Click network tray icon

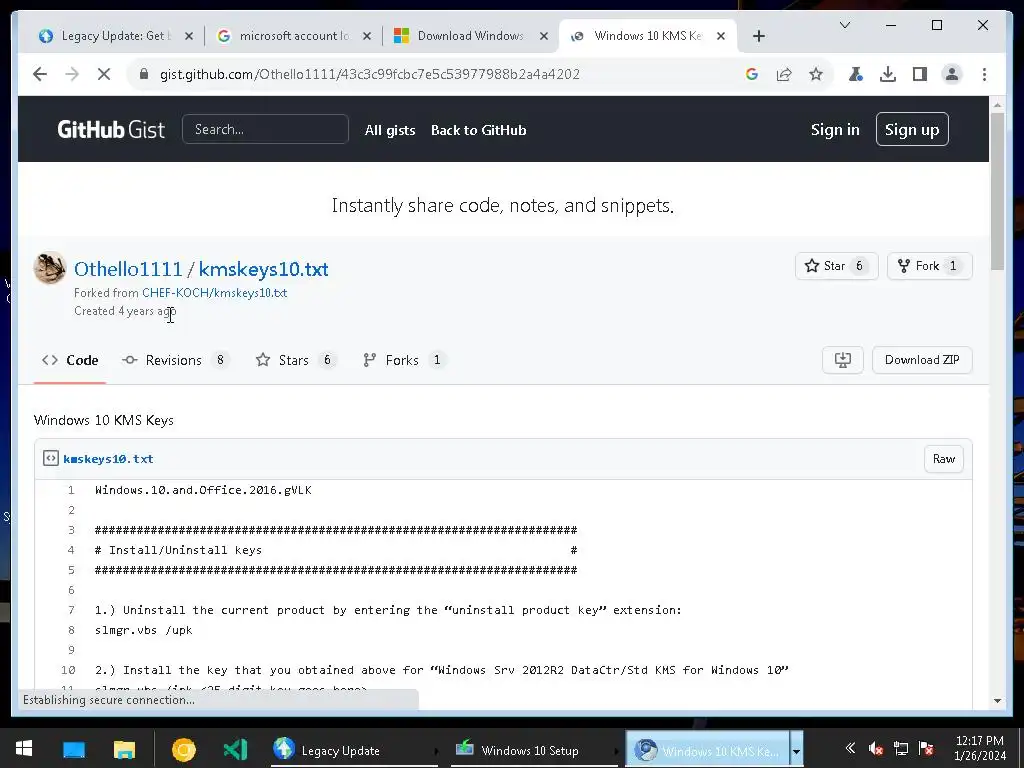901,748
